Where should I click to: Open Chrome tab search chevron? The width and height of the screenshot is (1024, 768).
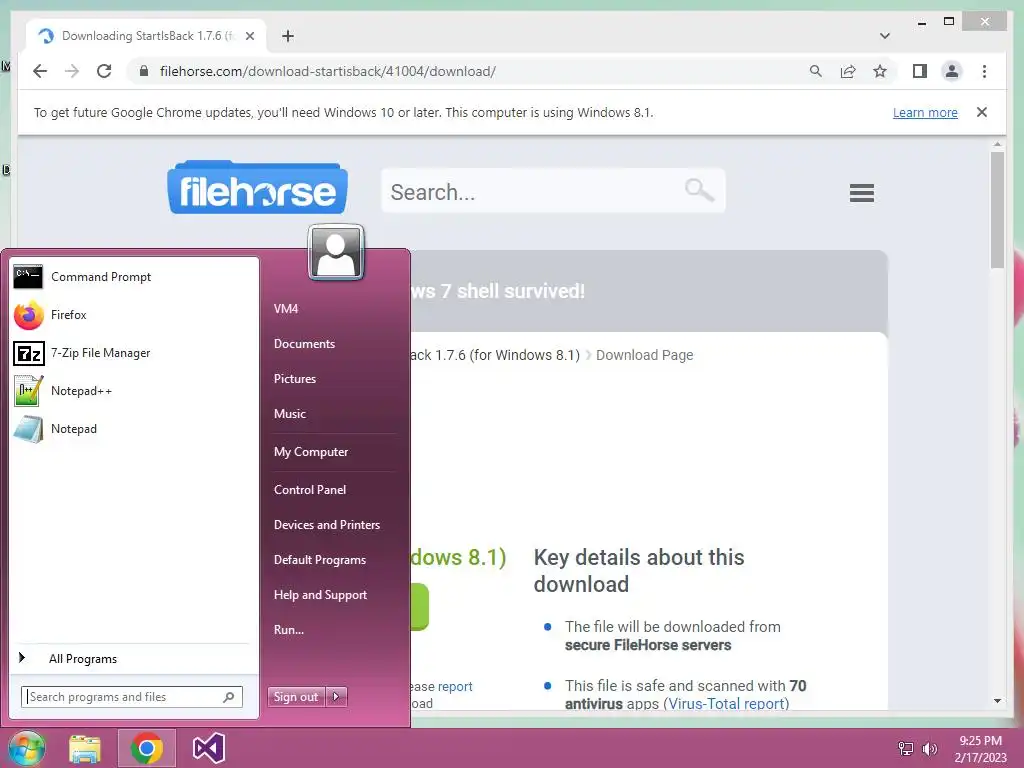[x=885, y=36]
